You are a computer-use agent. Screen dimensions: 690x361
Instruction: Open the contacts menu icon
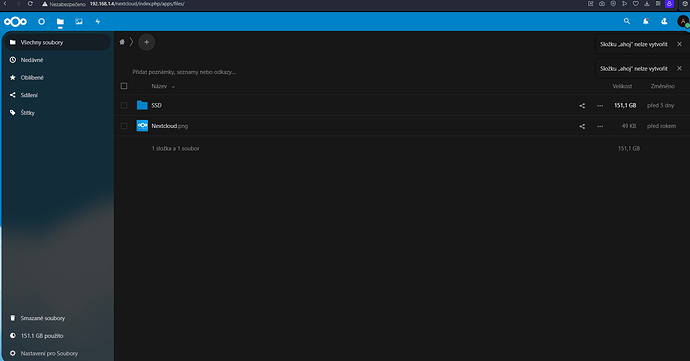[664, 21]
